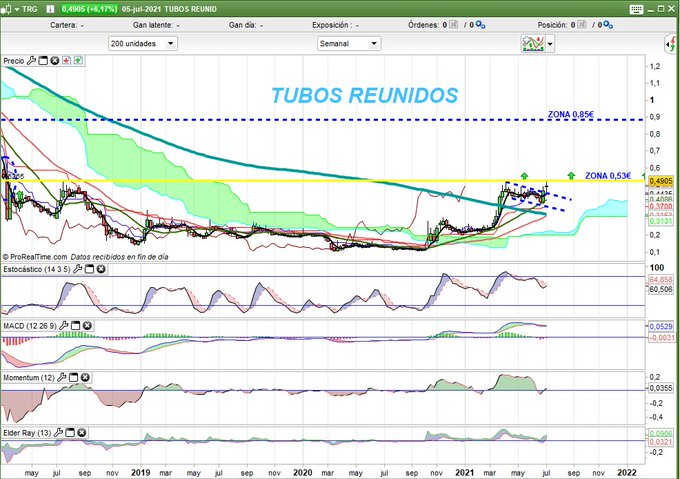Open Momentum indicator wrench settings
The width and height of the screenshot is (680, 479).
[x=62, y=378]
